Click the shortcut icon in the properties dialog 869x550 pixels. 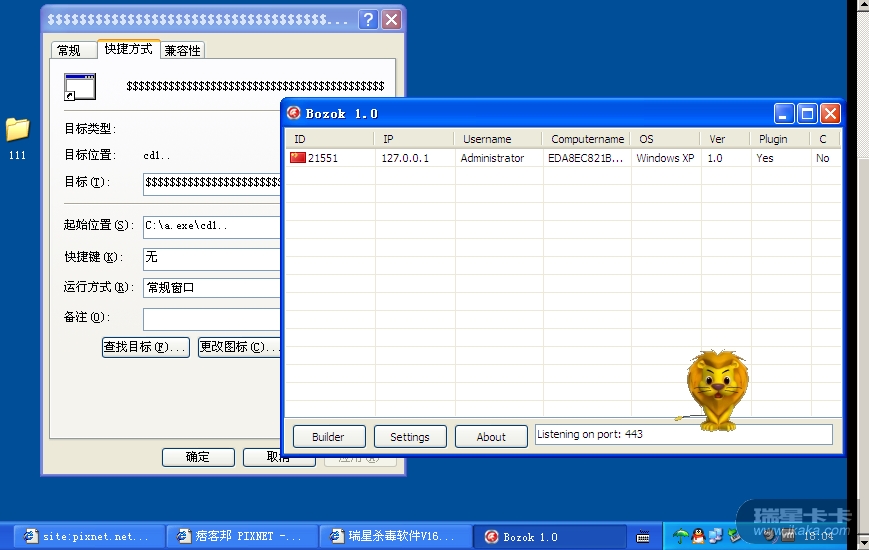coord(80,86)
